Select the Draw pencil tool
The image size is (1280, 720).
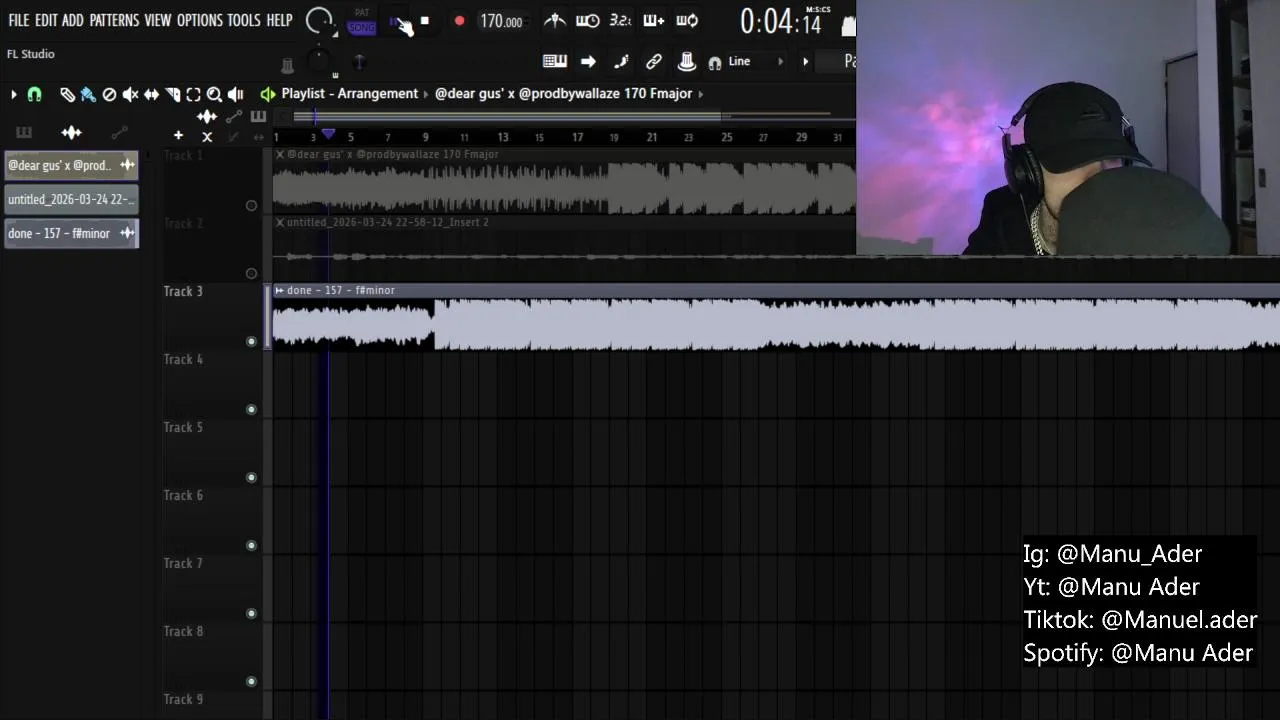[x=67, y=94]
